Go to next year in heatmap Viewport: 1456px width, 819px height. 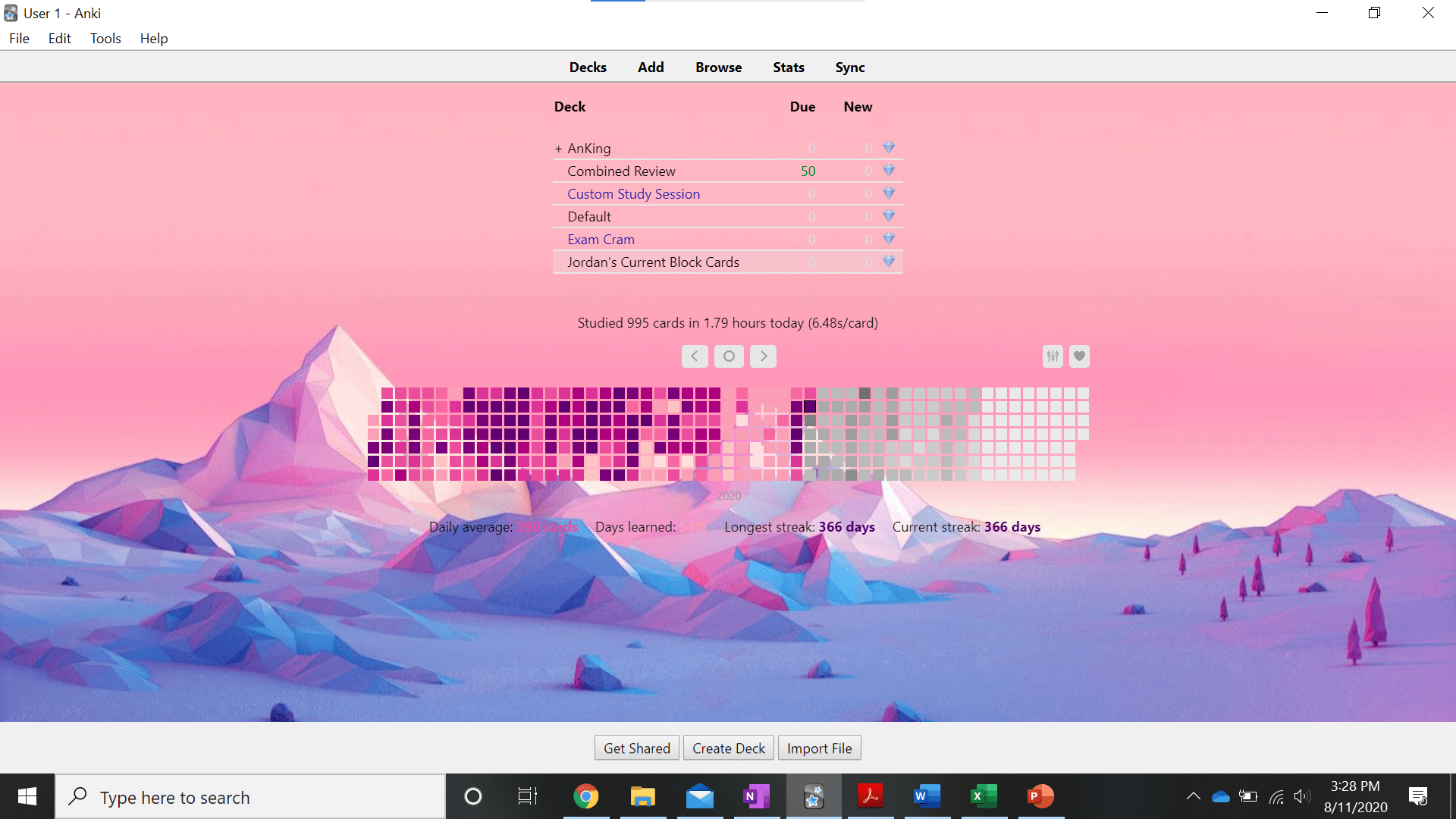[x=763, y=356]
